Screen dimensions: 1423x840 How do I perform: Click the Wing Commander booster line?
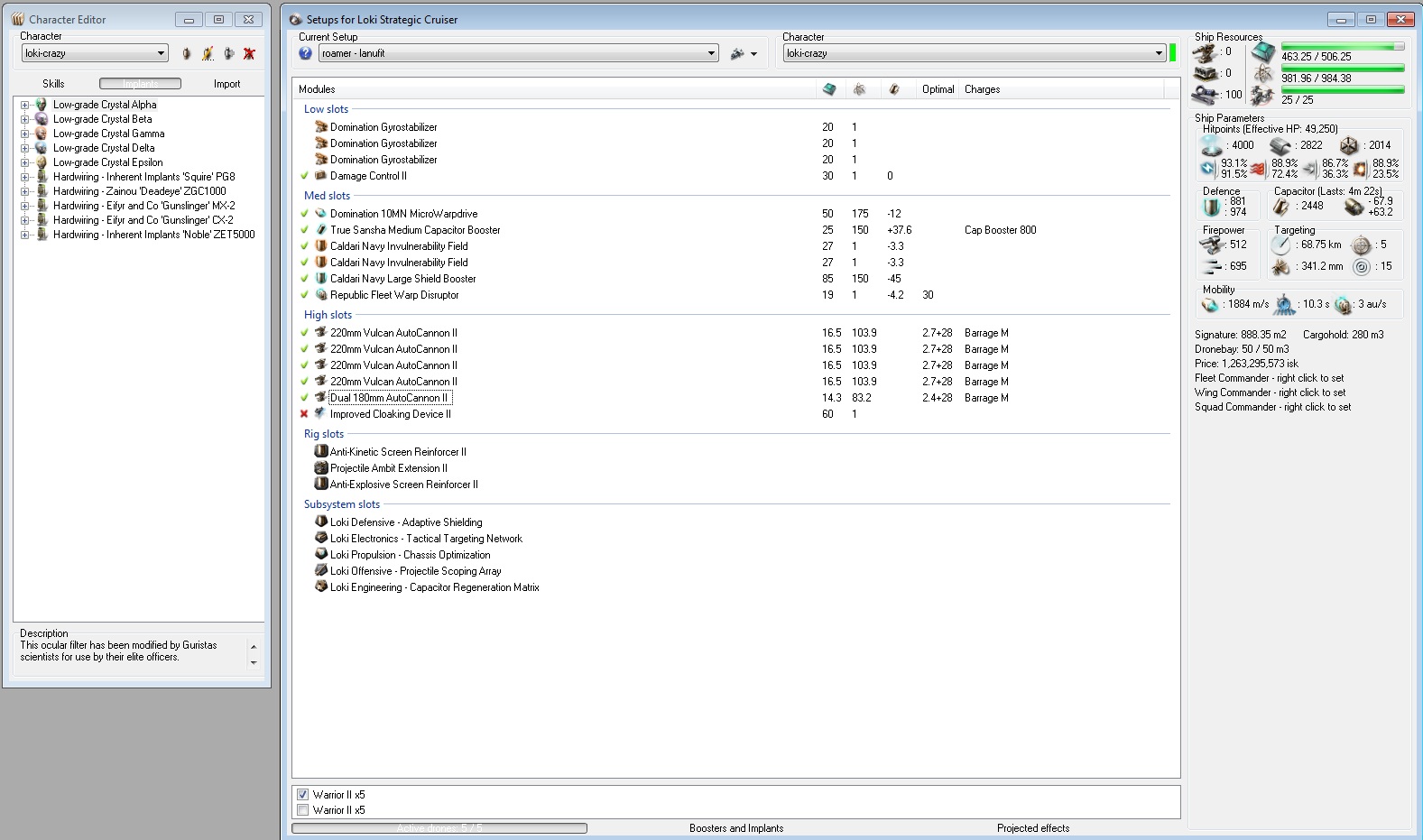1270,392
